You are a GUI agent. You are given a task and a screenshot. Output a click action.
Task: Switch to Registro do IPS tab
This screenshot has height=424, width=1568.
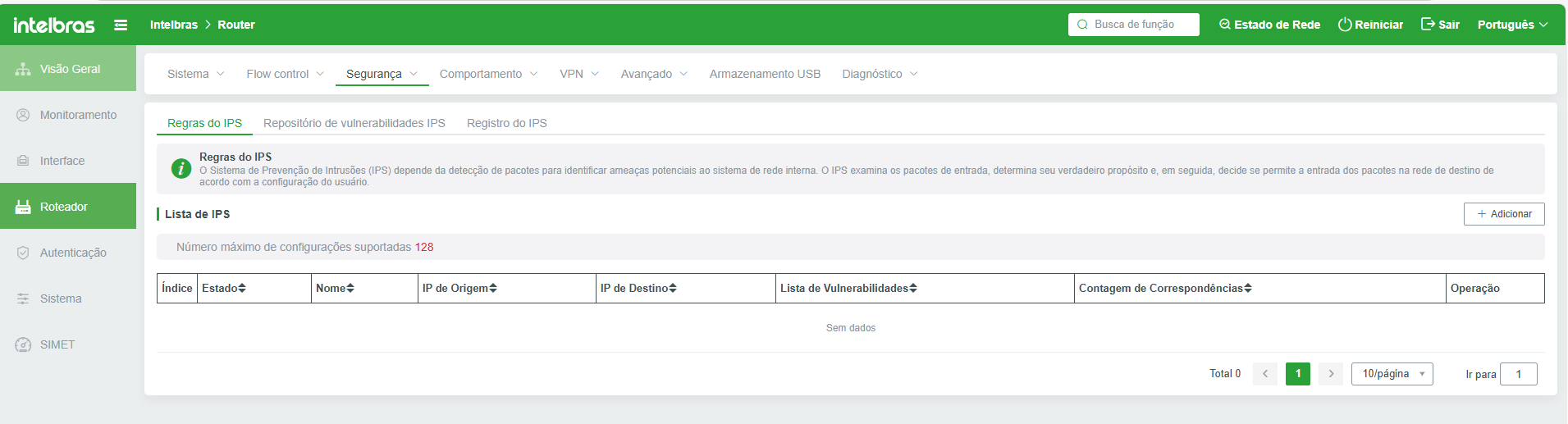pyautogui.click(x=506, y=123)
